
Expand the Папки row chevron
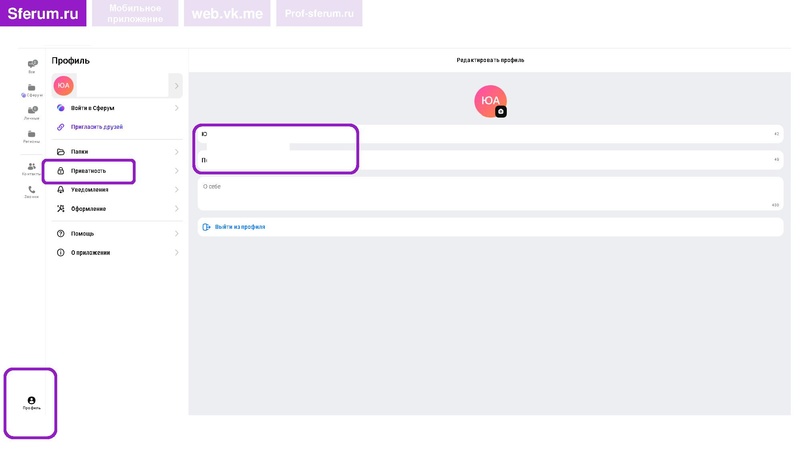click(177, 152)
